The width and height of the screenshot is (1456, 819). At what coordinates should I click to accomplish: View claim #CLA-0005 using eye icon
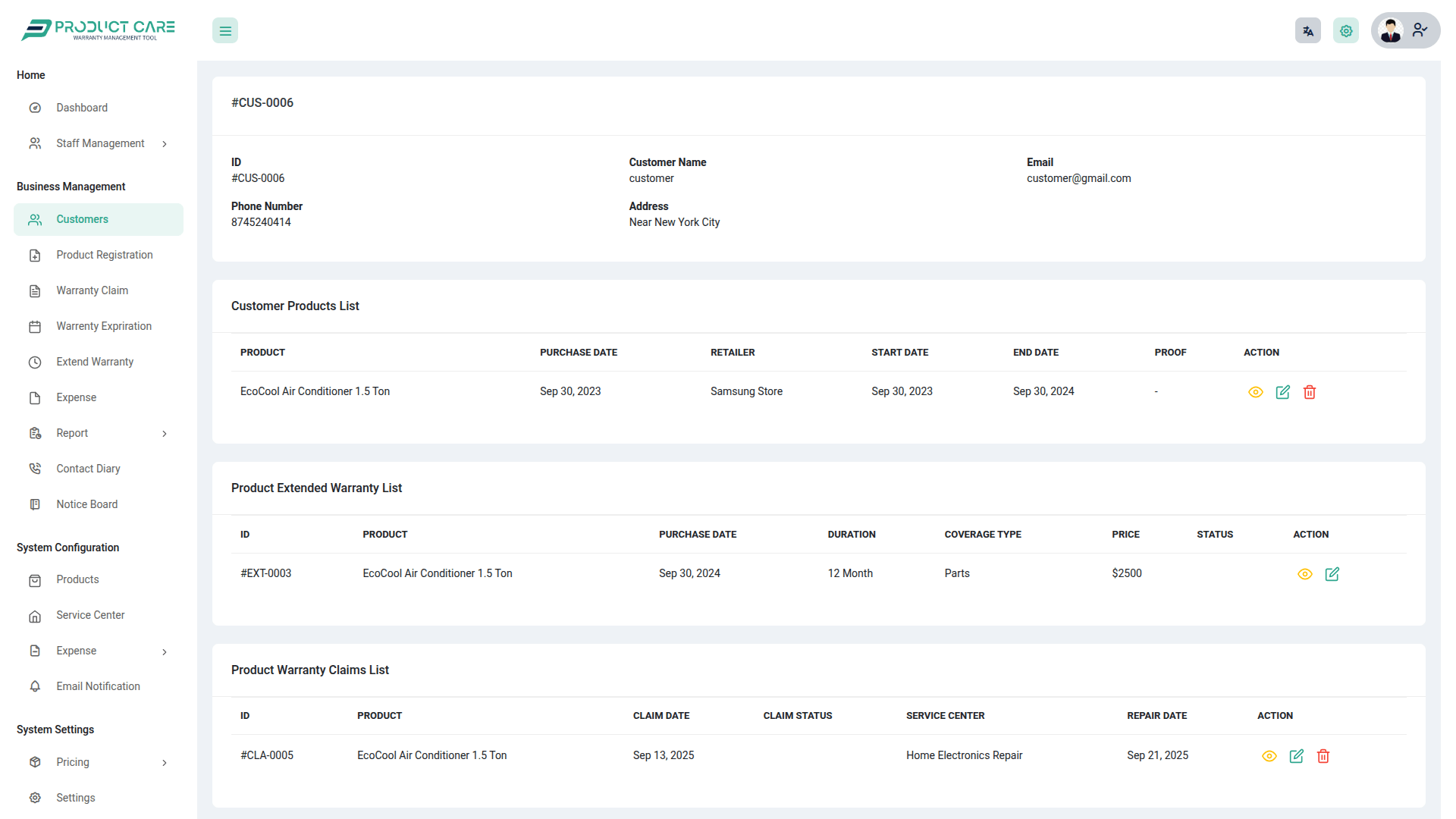(x=1269, y=756)
